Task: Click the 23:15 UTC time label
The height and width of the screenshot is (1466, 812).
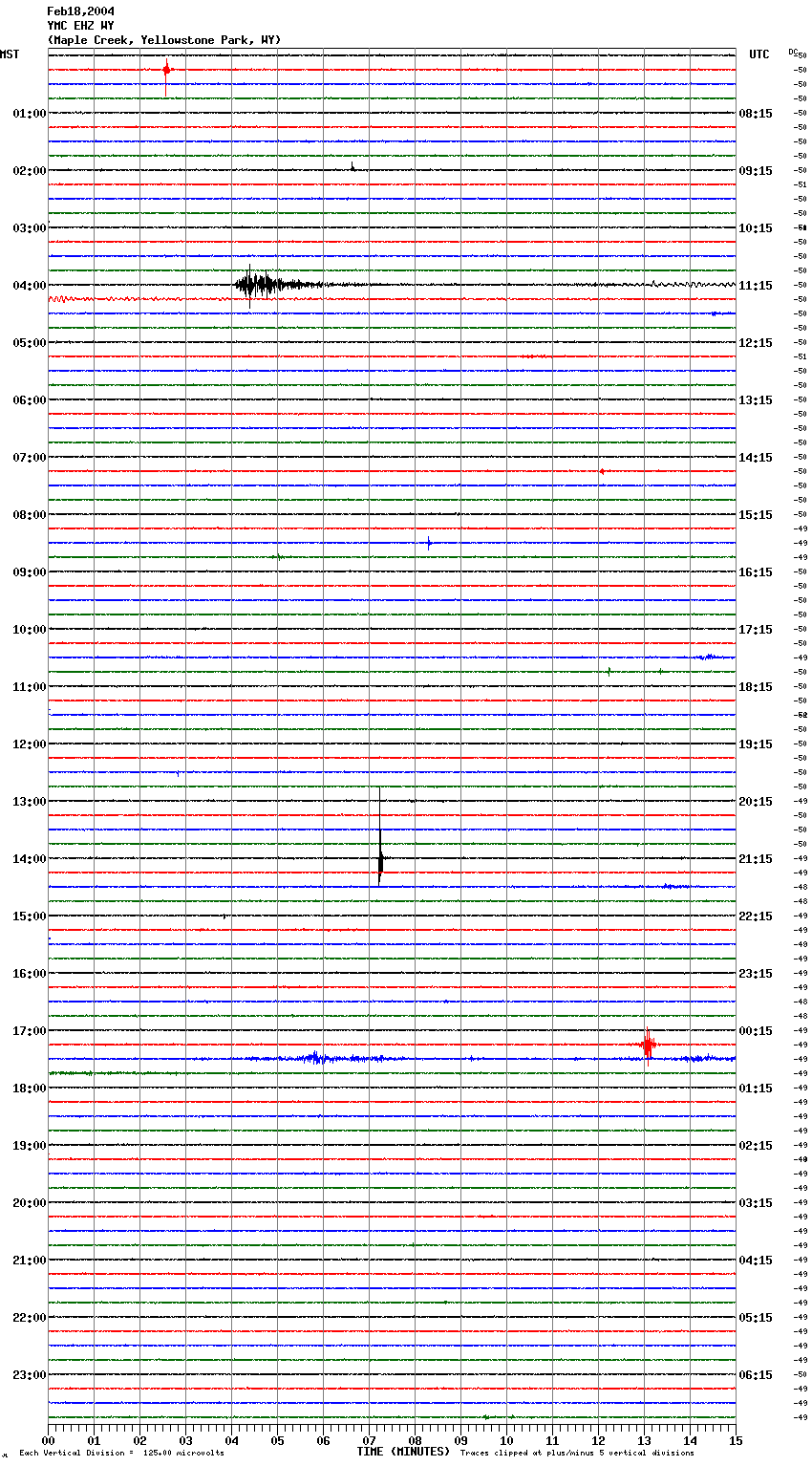Action: coord(756,974)
